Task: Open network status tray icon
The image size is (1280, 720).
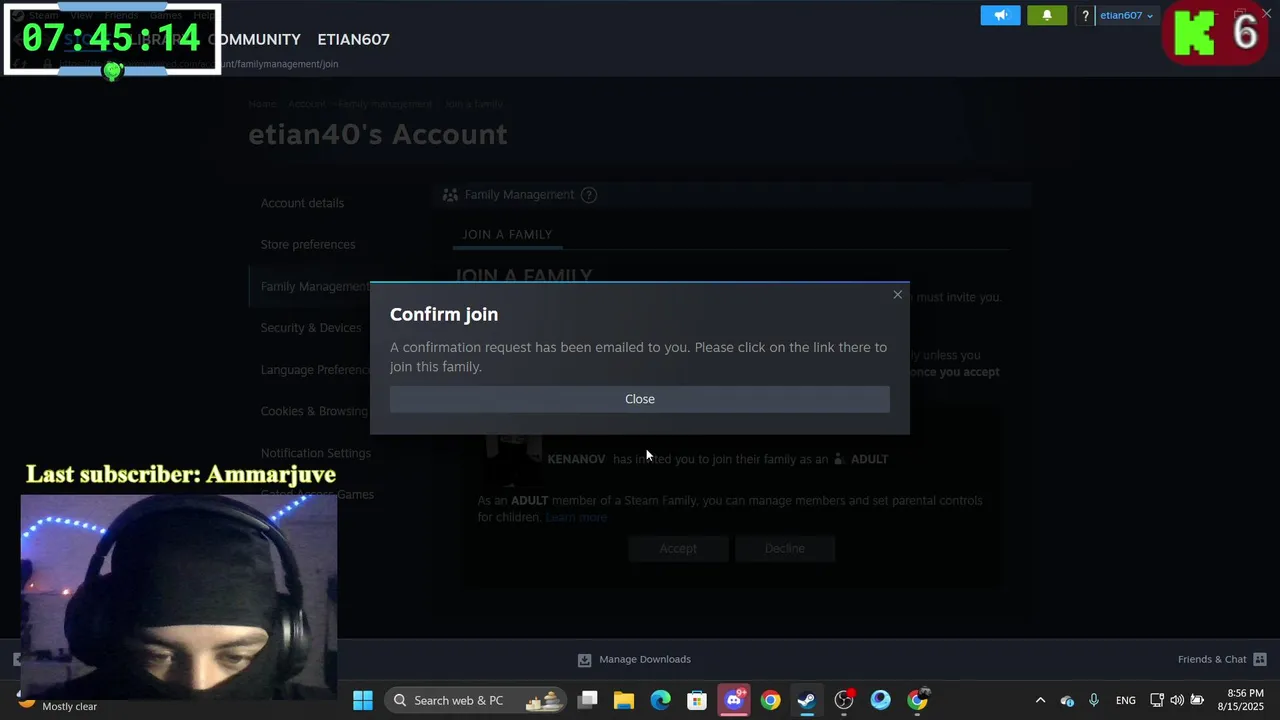Action: [x=1157, y=700]
